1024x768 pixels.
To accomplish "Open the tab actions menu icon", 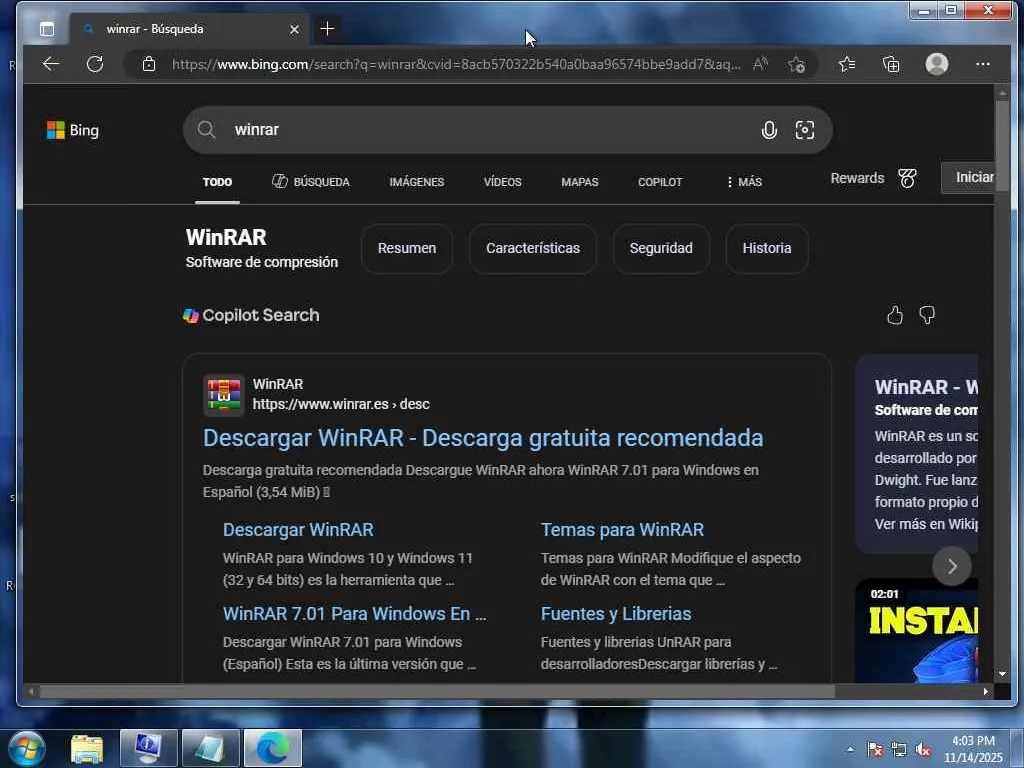I will click(46, 29).
